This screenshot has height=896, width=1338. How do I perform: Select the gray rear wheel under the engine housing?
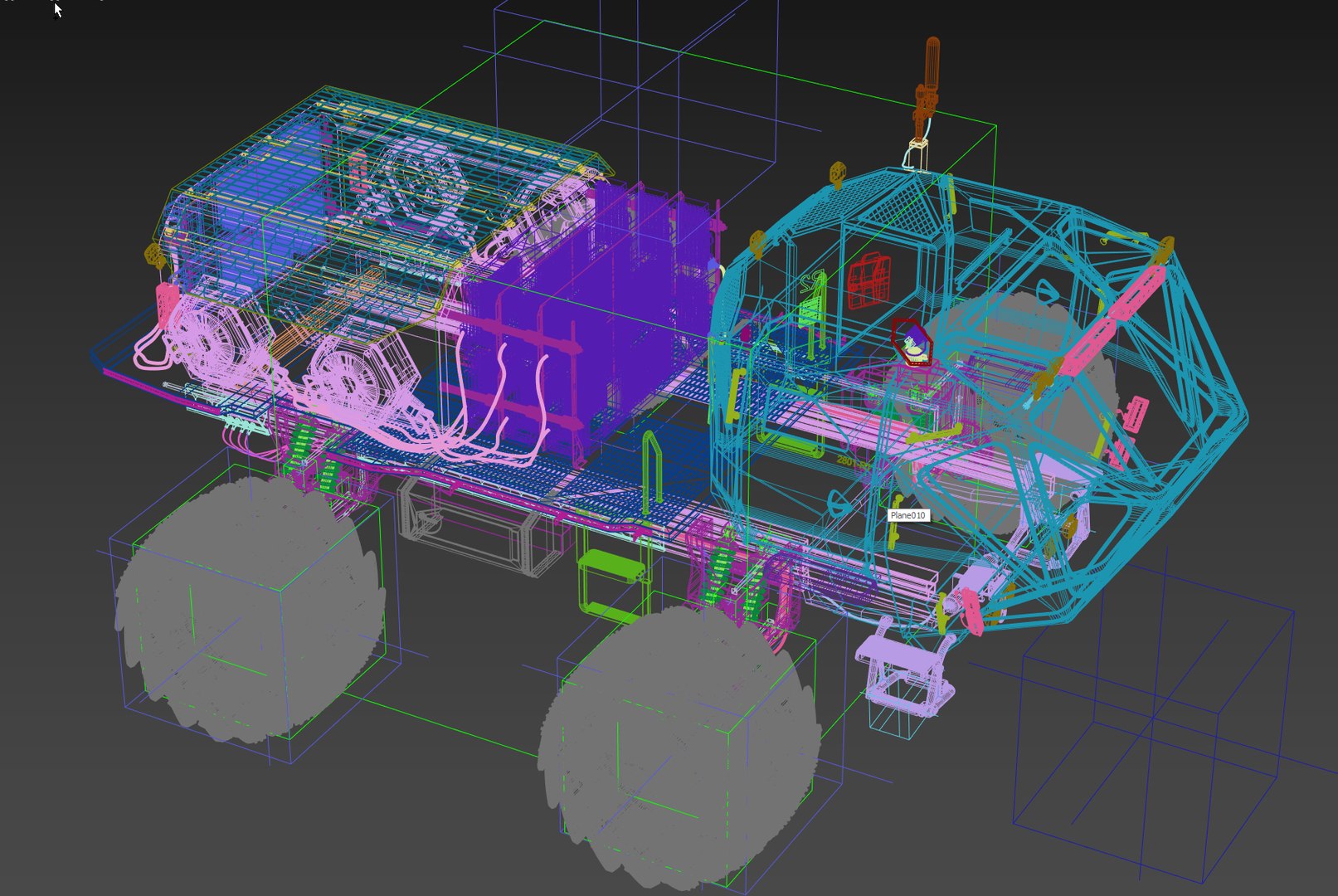[250, 608]
